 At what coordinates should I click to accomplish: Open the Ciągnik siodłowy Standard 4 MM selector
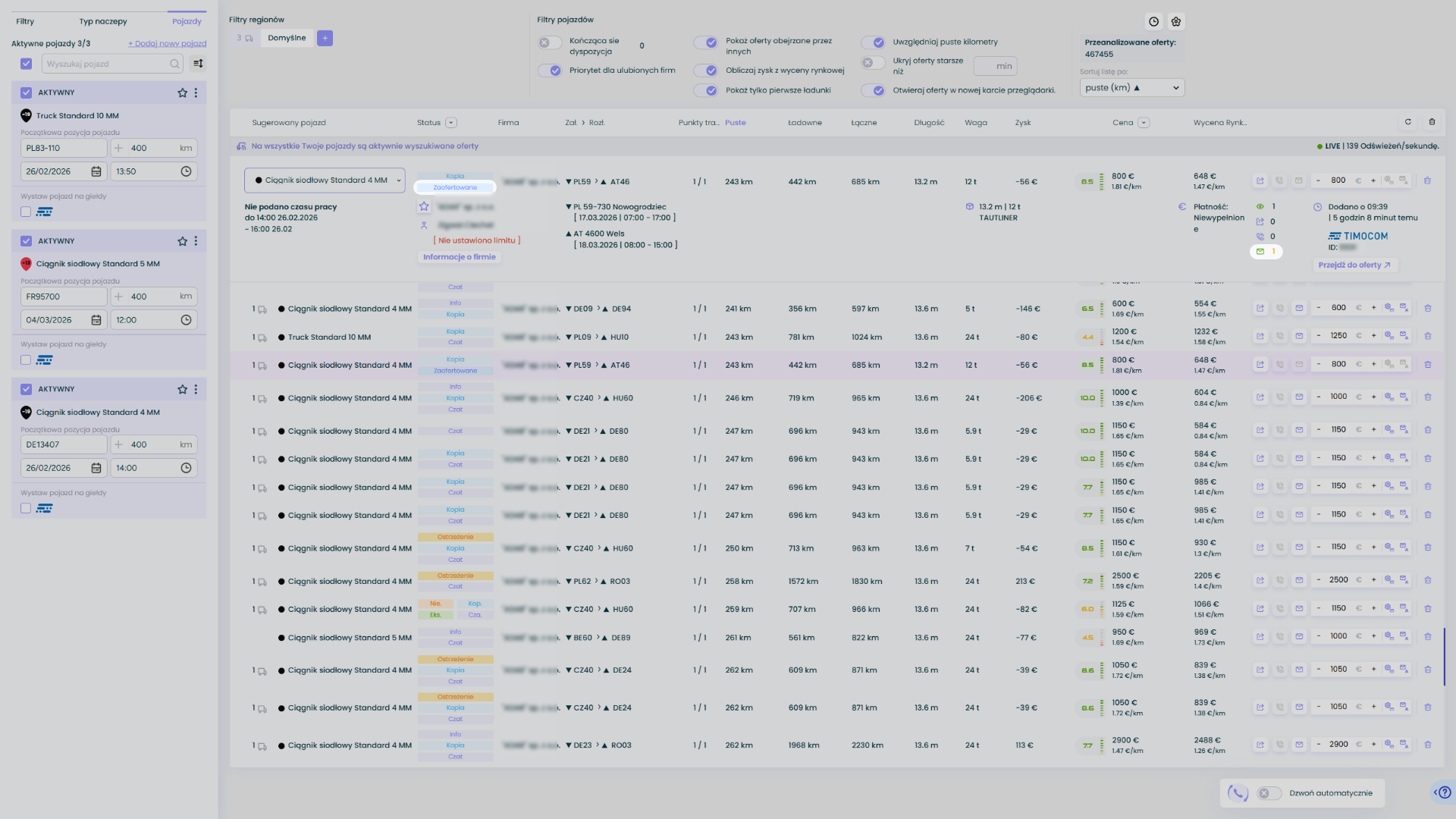(325, 180)
